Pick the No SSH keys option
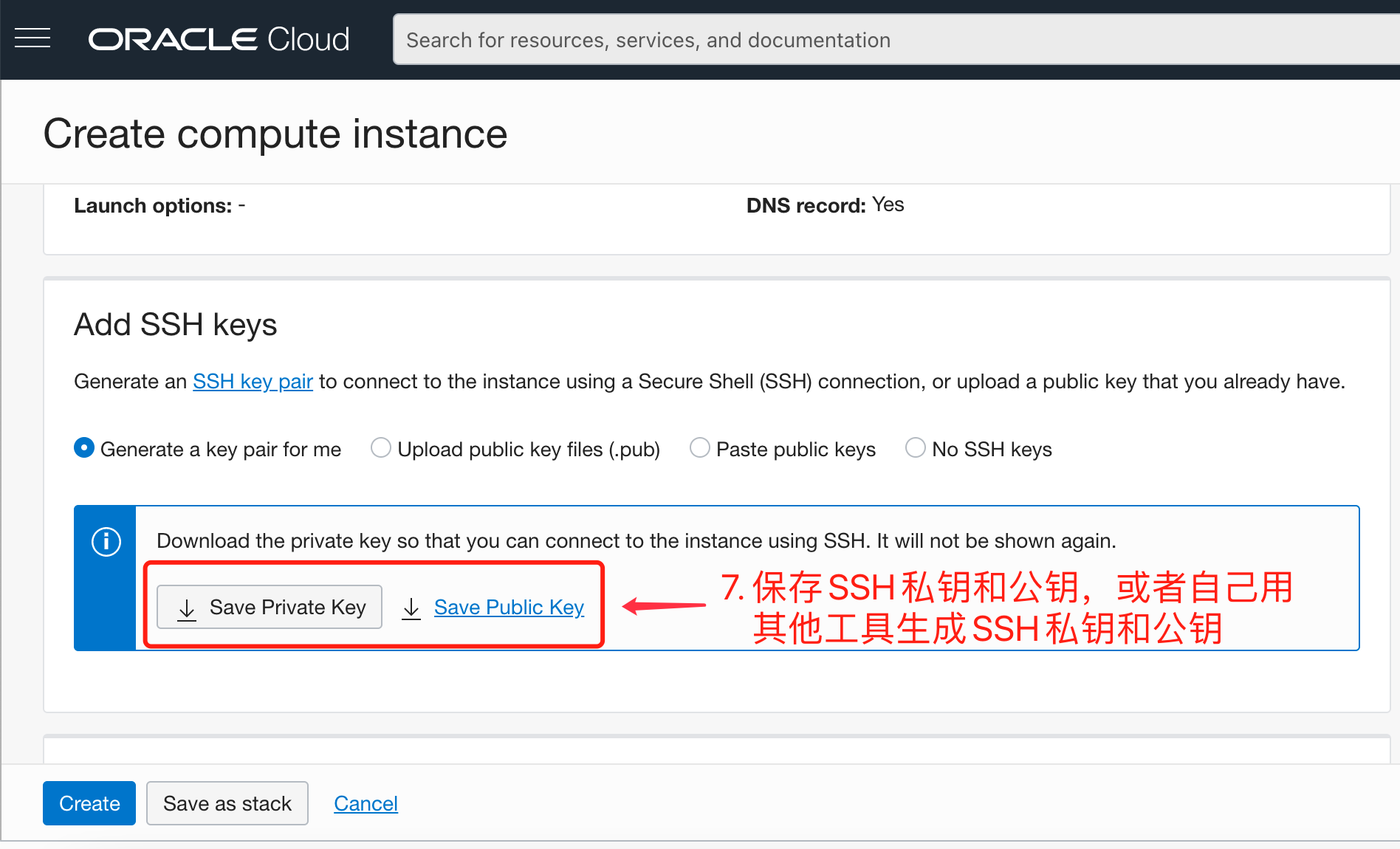 (916, 448)
